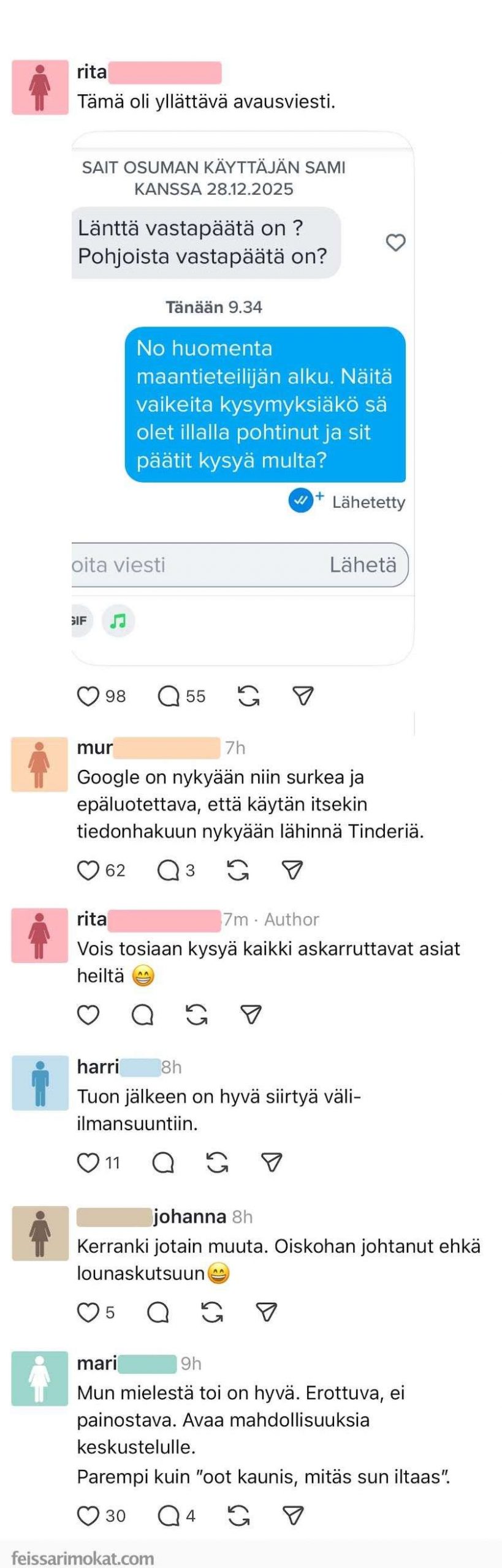Like mur's Google comment with 62 likes
This screenshot has width=502, height=1568.
coord(88,870)
